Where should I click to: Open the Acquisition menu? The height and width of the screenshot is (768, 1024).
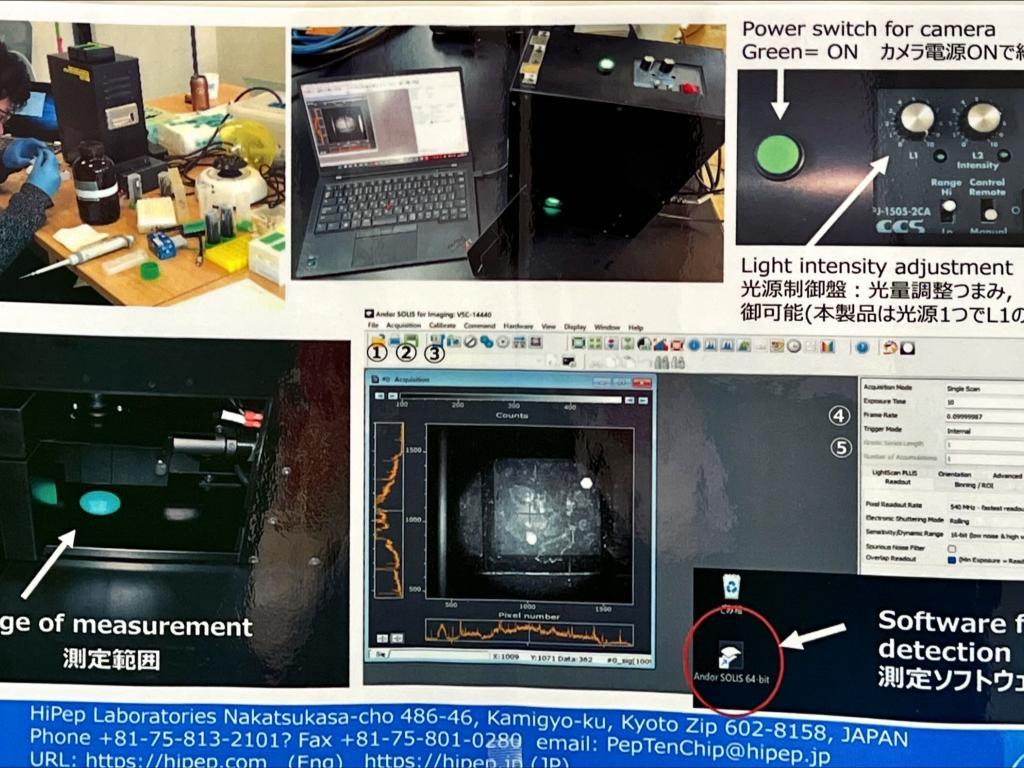point(404,325)
